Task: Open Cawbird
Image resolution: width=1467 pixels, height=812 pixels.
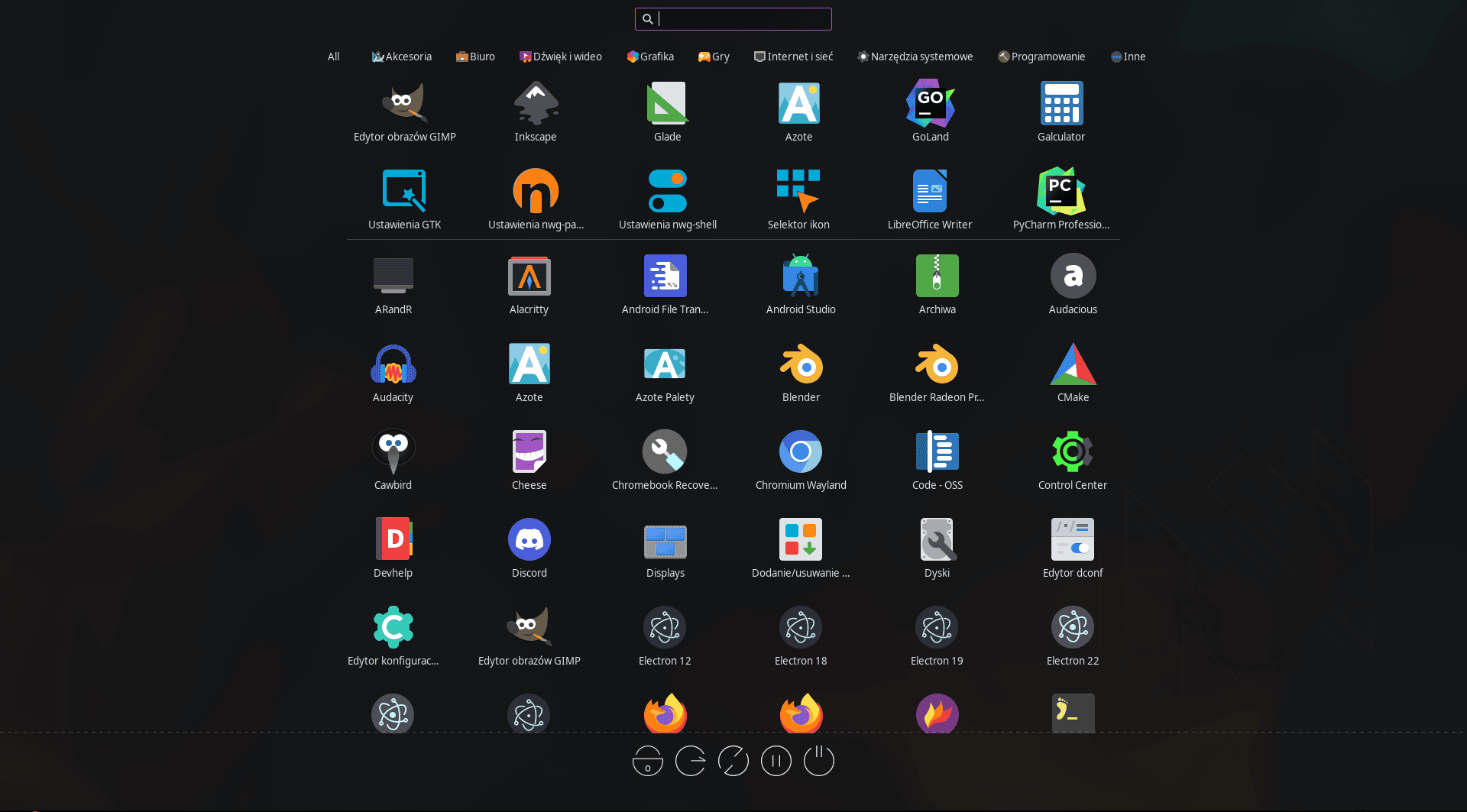Action: point(393,460)
